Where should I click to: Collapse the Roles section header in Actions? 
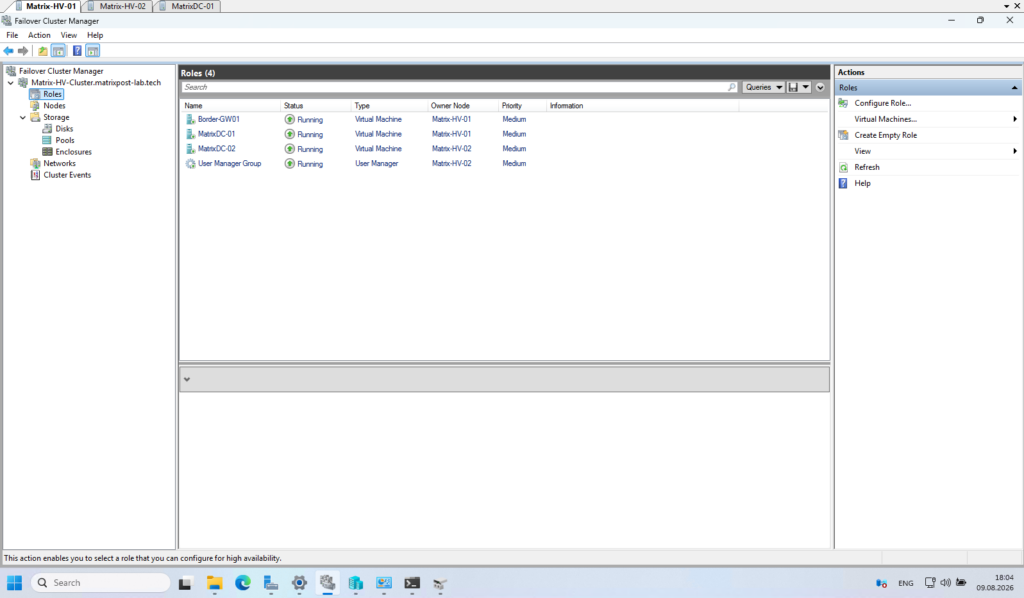(1014, 87)
